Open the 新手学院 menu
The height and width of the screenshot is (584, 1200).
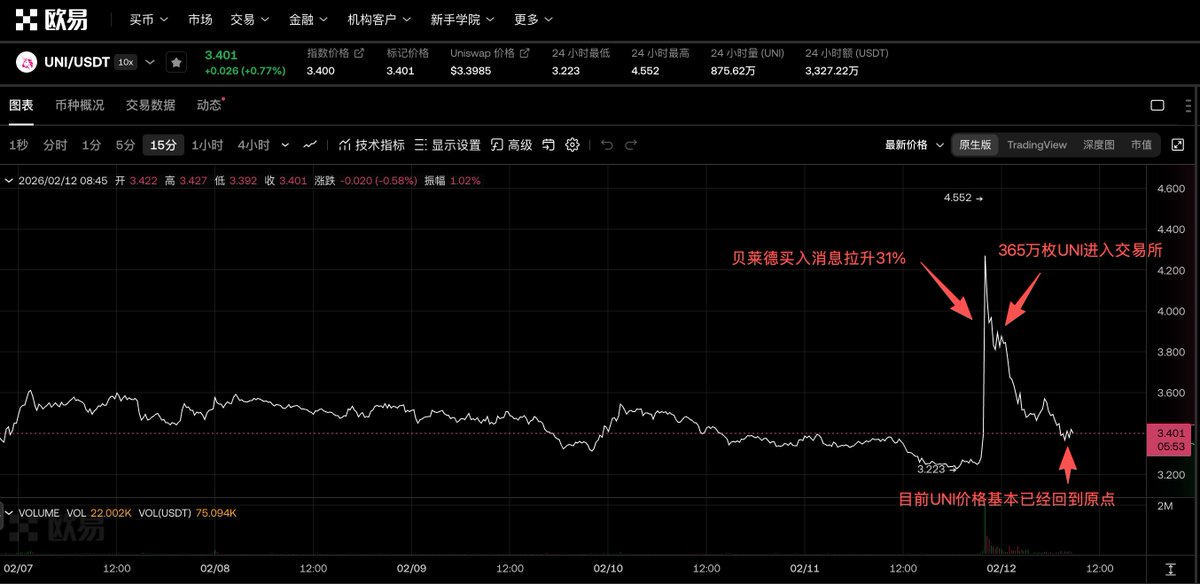pyautogui.click(x=462, y=19)
